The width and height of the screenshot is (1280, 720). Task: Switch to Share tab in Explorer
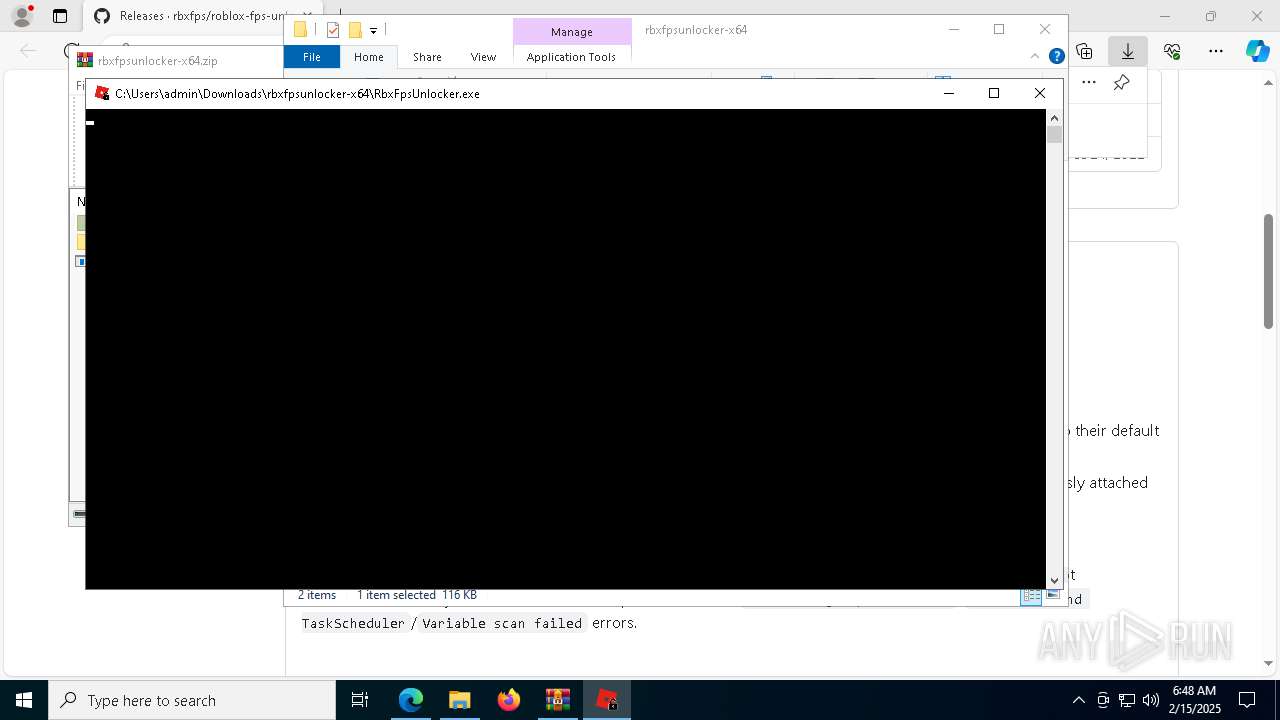coord(427,57)
